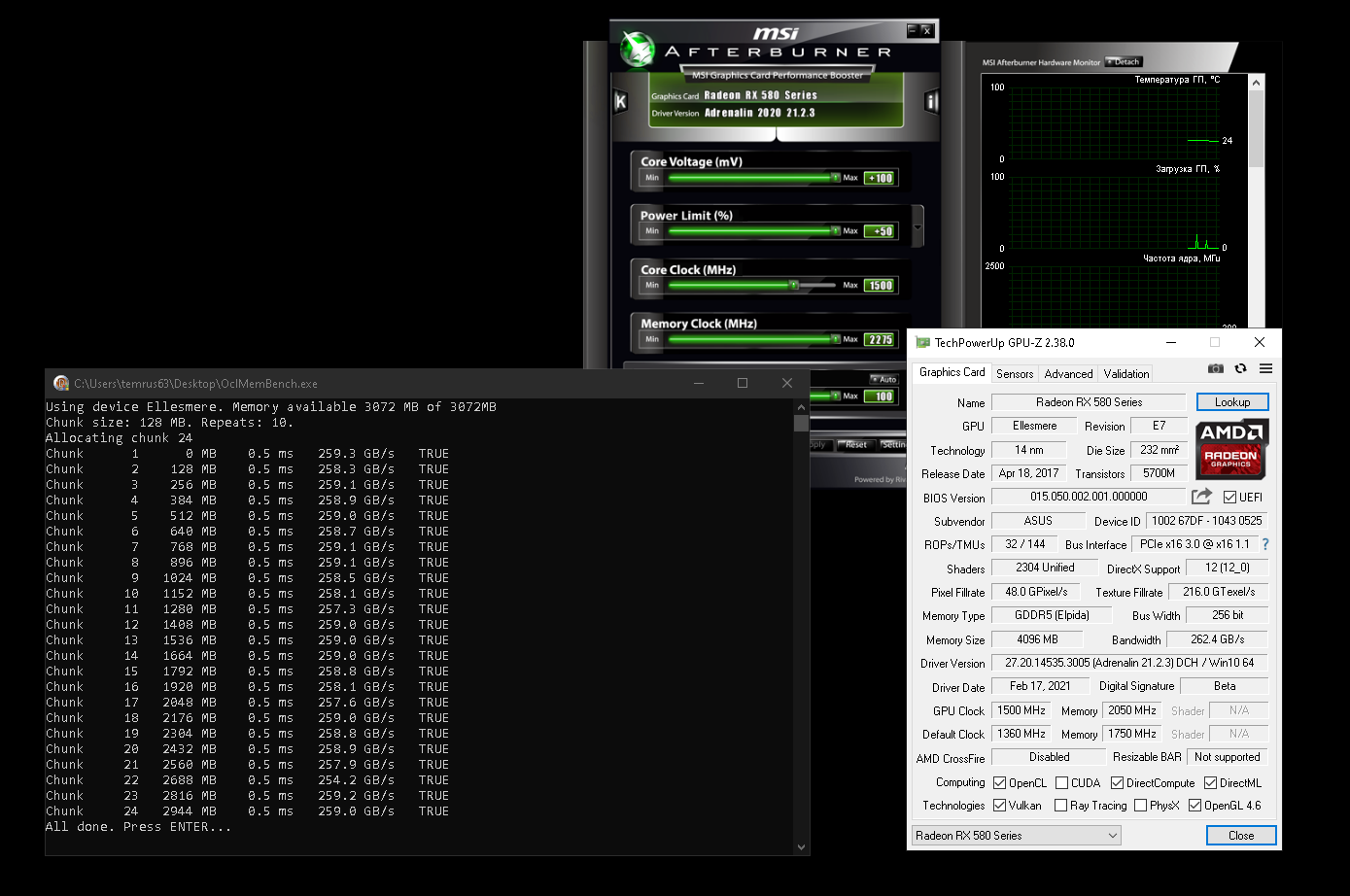
Task: Switch to the Validation tab
Action: point(1126,373)
